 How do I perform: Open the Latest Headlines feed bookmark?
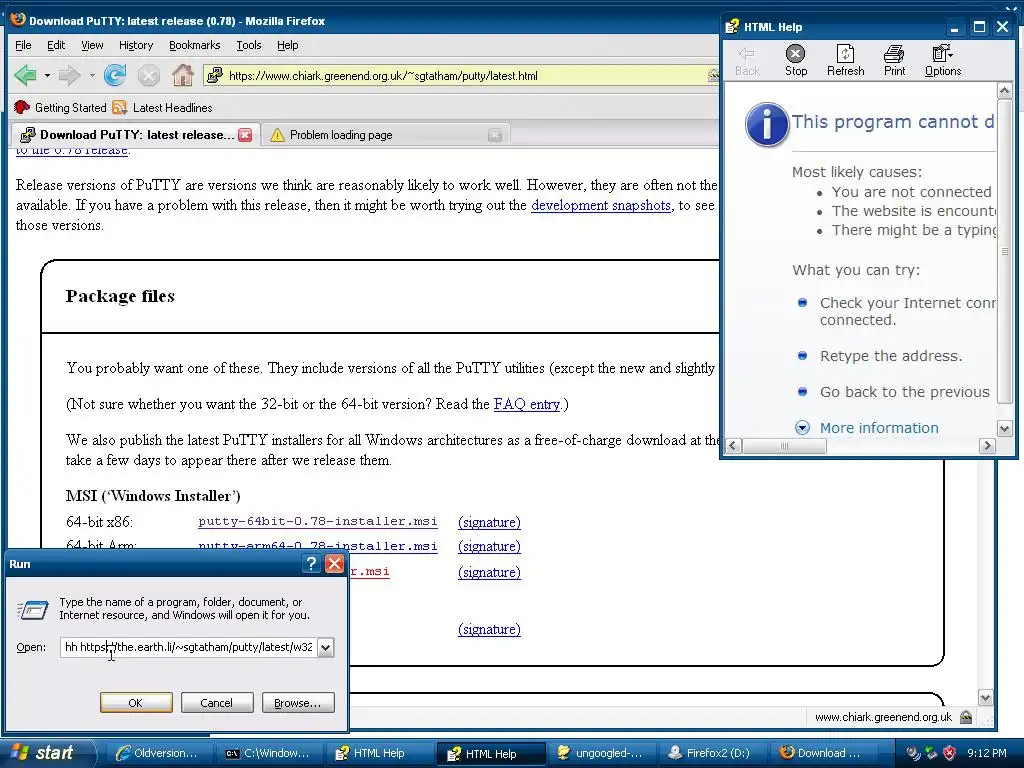(x=162, y=108)
